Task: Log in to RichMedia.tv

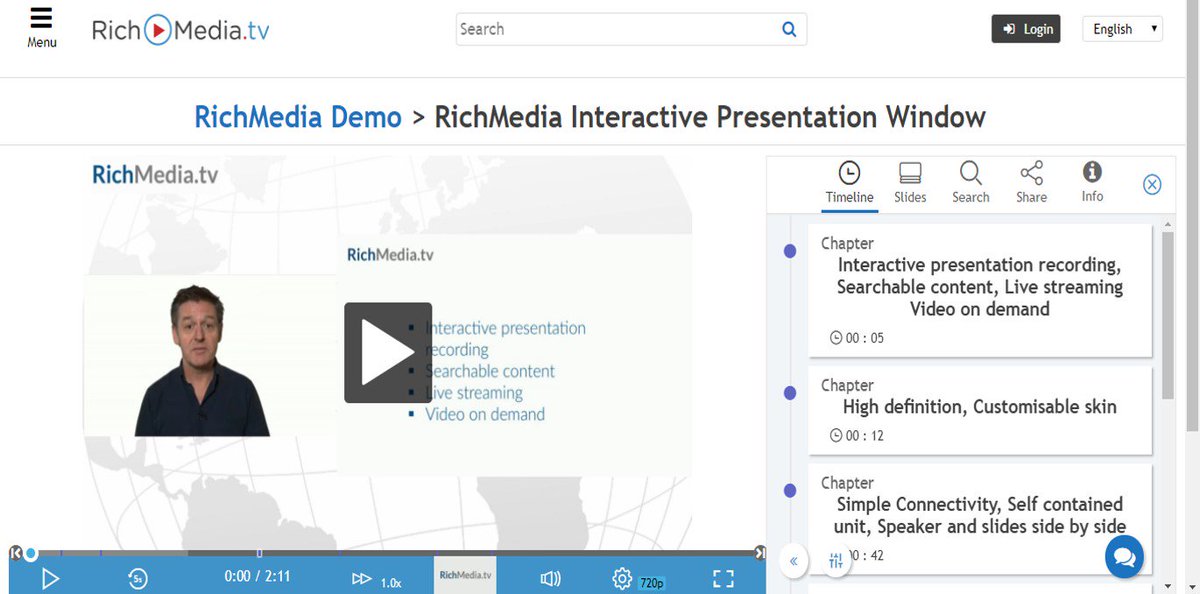Action: [1026, 29]
